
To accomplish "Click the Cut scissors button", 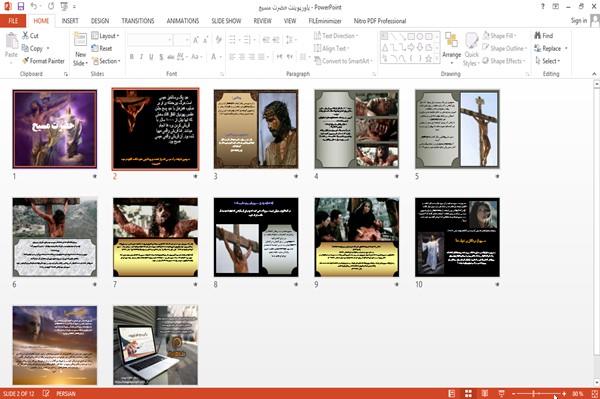I will (30, 36).
